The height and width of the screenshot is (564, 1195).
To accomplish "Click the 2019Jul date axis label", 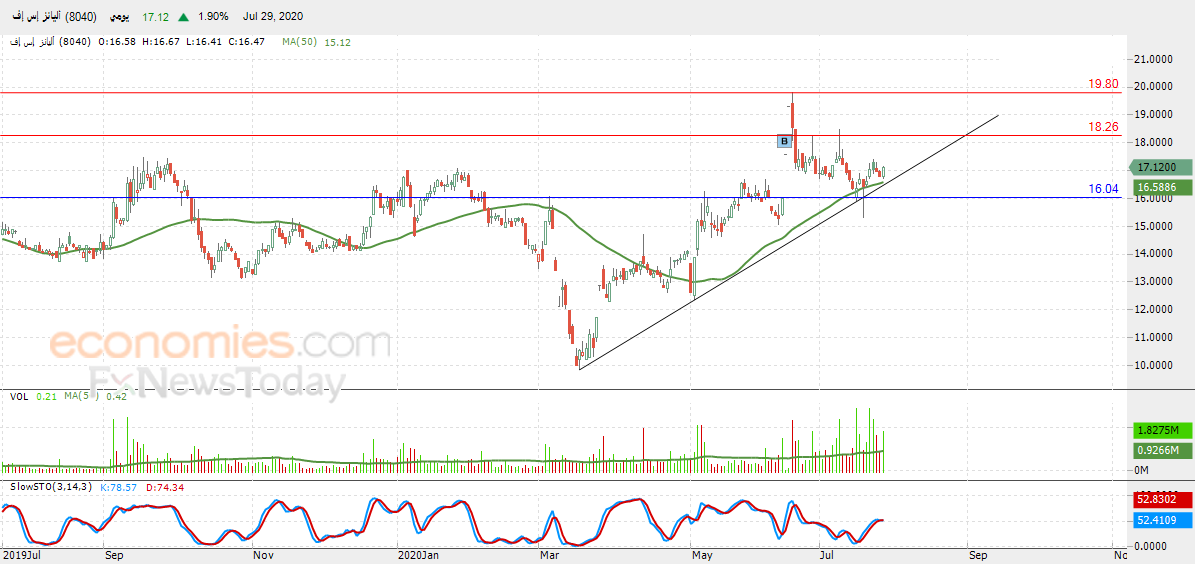I will click(21, 556).
